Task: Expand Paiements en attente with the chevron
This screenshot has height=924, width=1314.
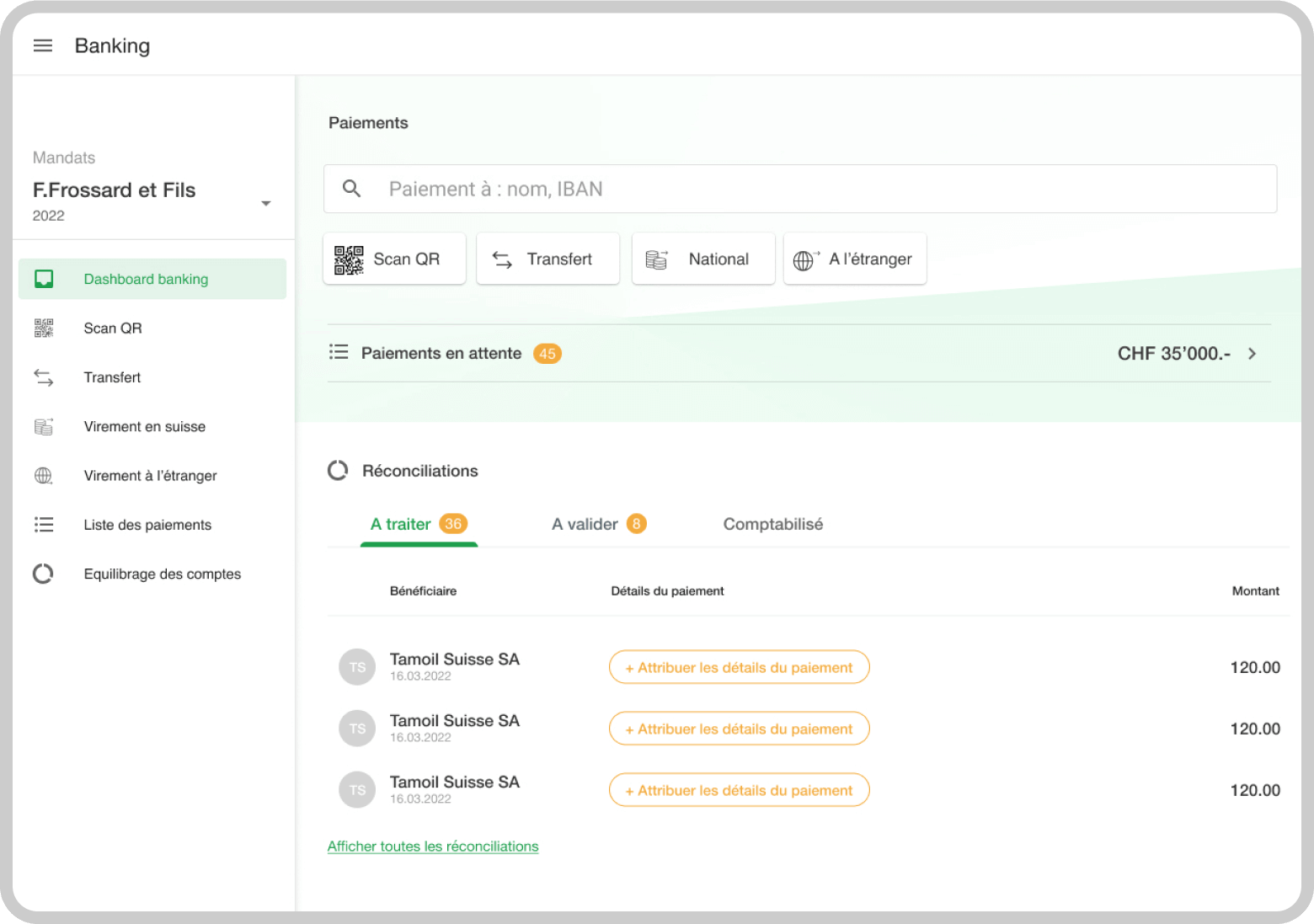Action: [x=1252, y=353]
